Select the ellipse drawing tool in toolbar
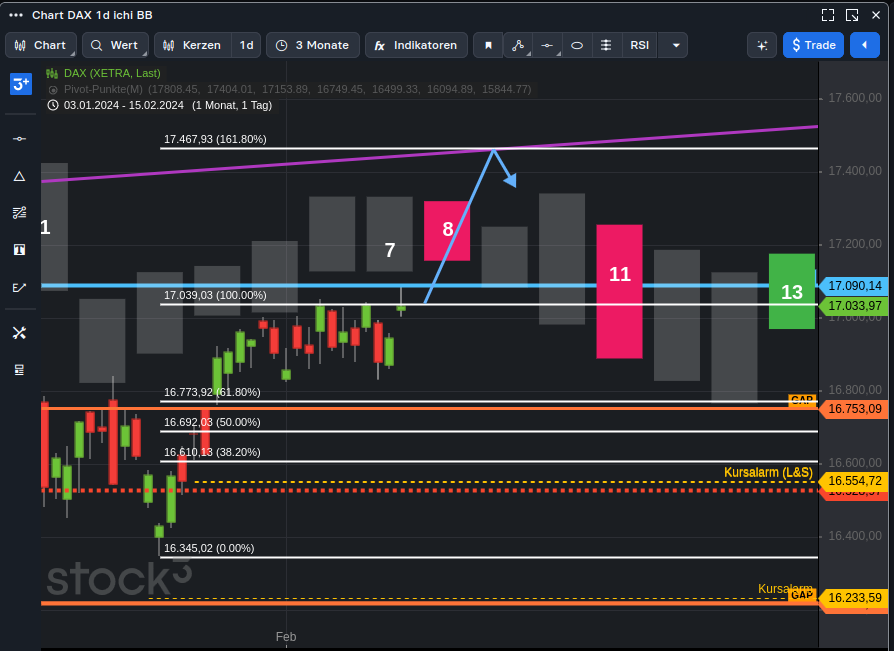 (576, 45)
